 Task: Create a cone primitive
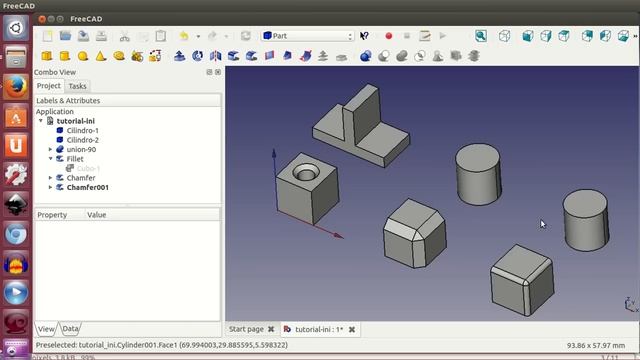point(101,56)
